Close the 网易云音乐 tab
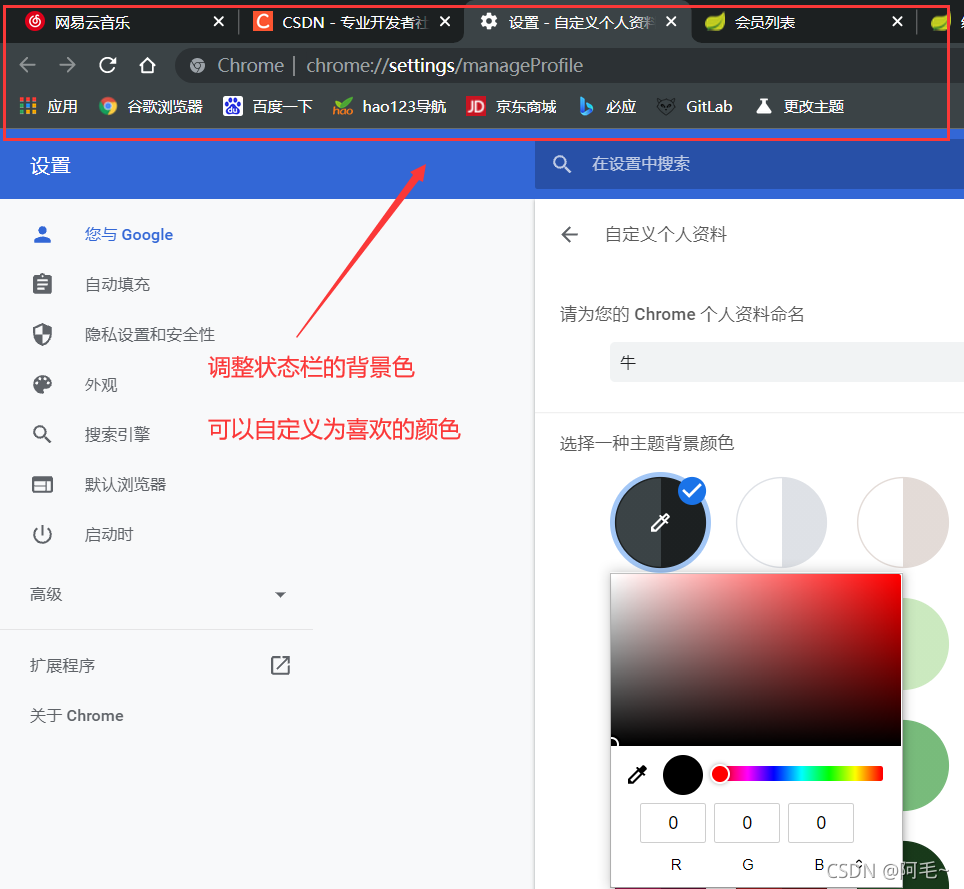Viewport: 964px width, 889px height. [x=218, y=22]
